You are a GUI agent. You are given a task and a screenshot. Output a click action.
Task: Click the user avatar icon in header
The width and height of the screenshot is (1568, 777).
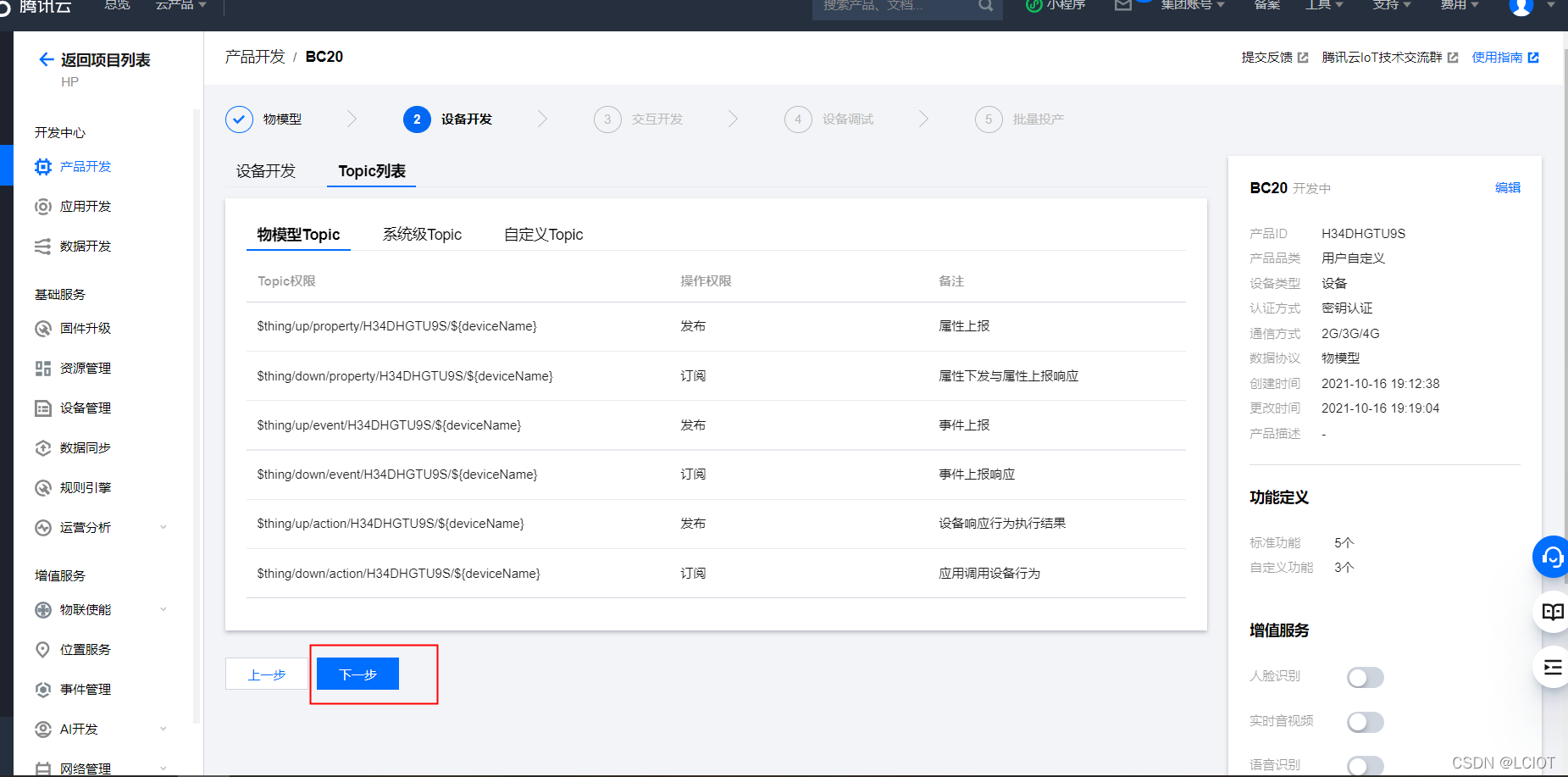coord(1521,5)
